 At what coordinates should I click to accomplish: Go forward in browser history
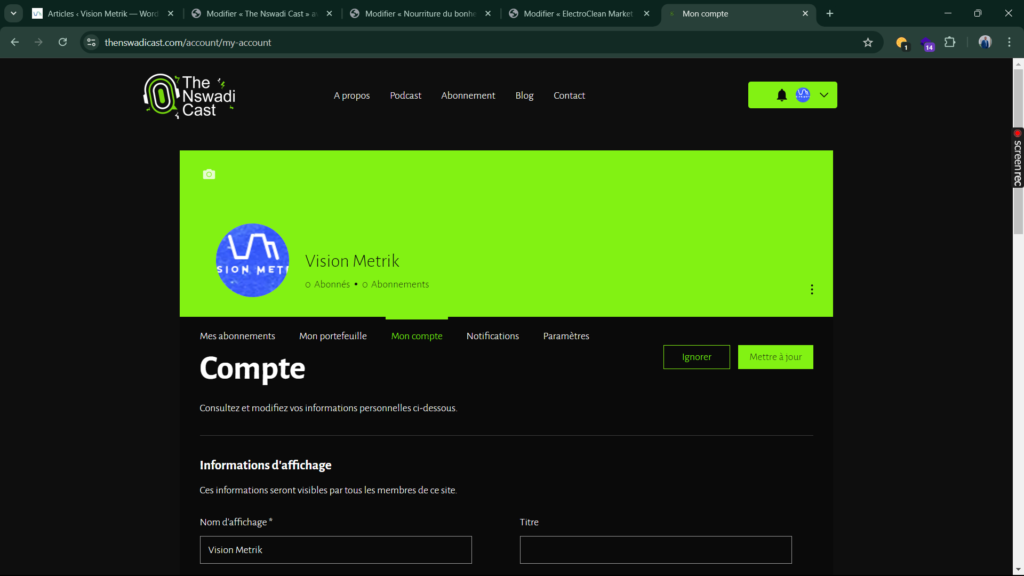click(x=39, y=42)
